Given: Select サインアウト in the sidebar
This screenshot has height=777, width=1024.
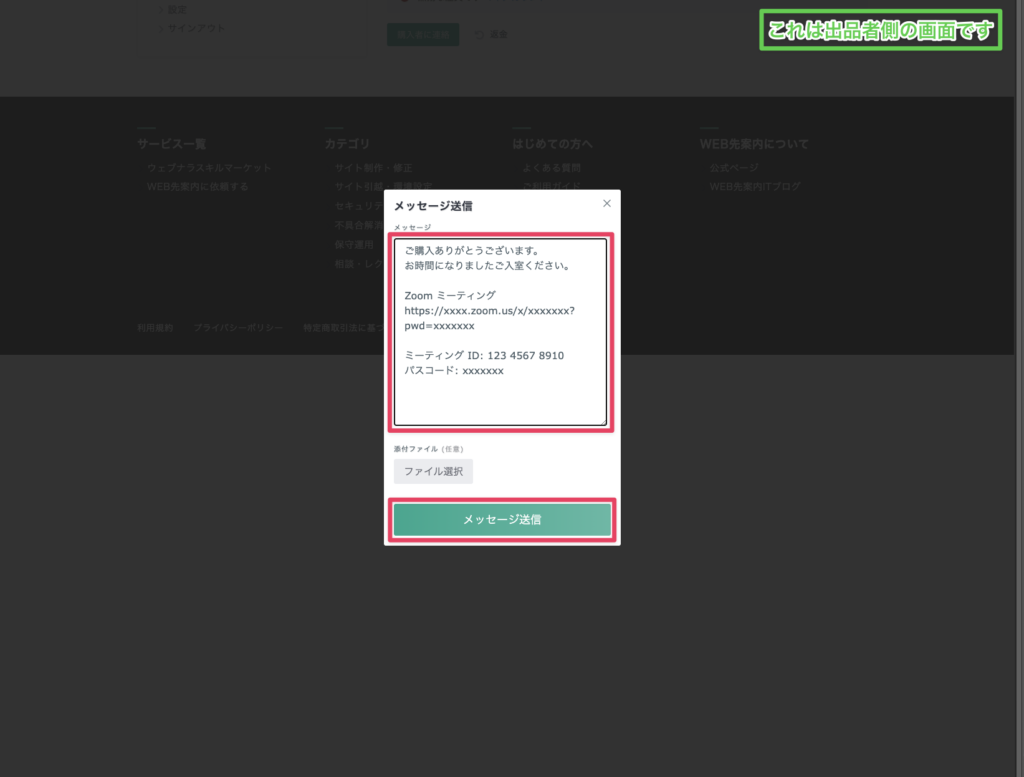Looking at the screenshot, I should click(196, 28).
